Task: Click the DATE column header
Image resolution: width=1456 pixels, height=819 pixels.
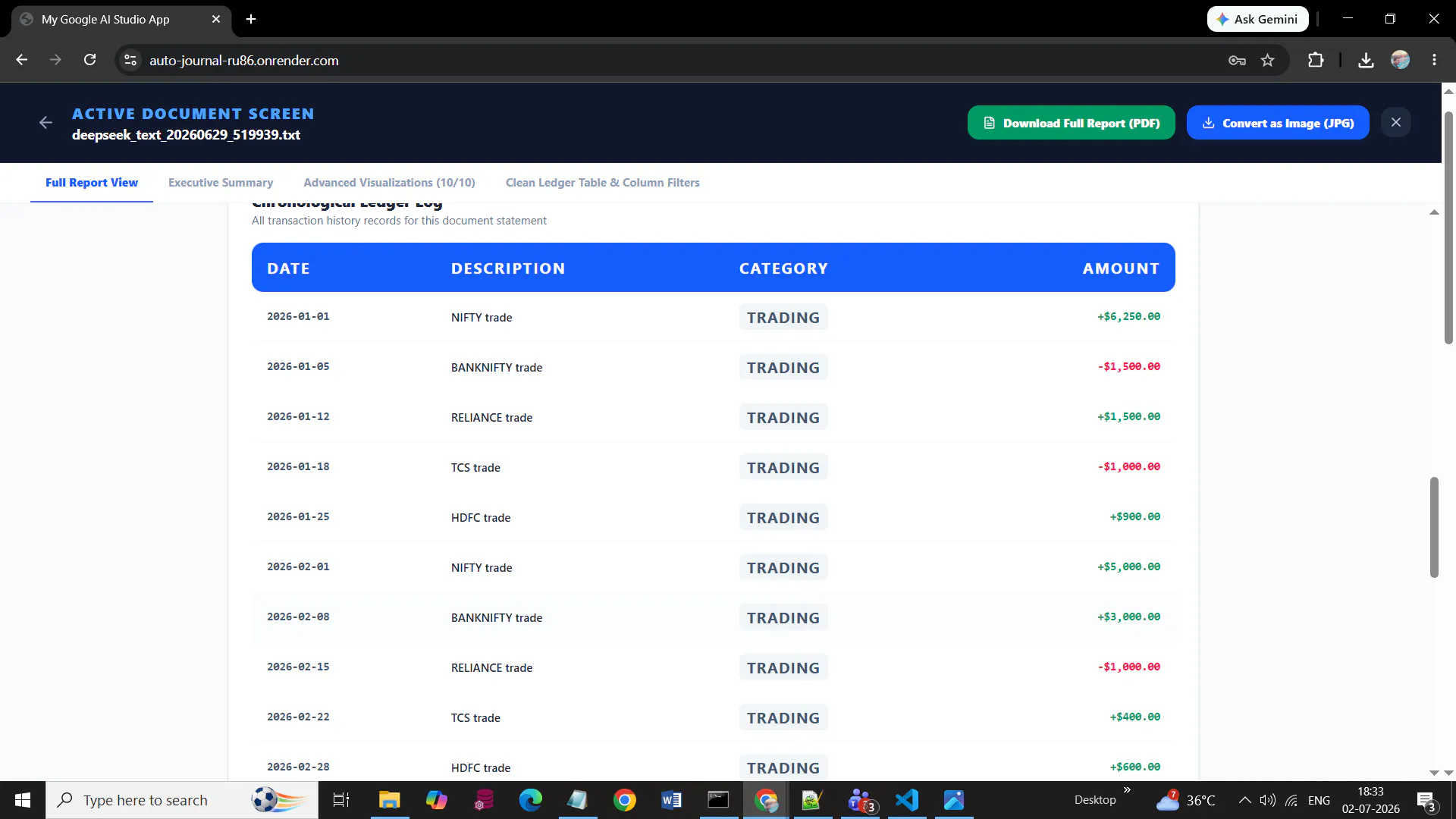Action: pyautogui.click(x=288, y=268)
